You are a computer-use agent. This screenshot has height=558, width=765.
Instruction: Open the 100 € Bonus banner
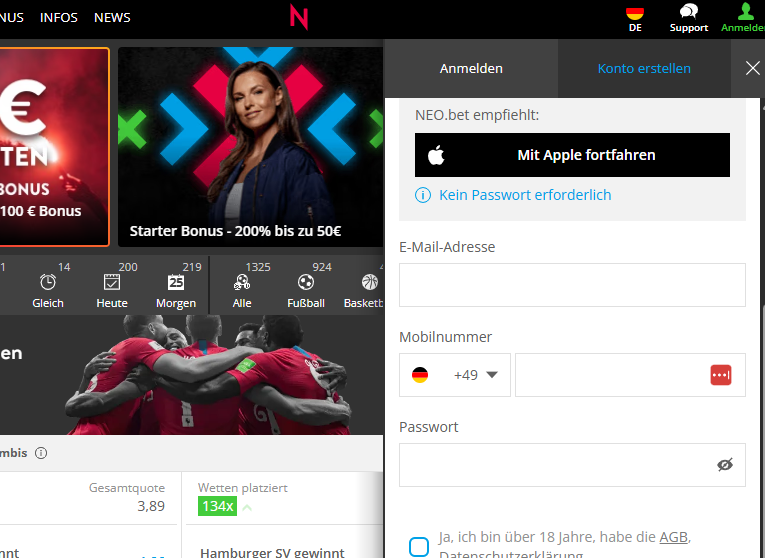point(54,147)
